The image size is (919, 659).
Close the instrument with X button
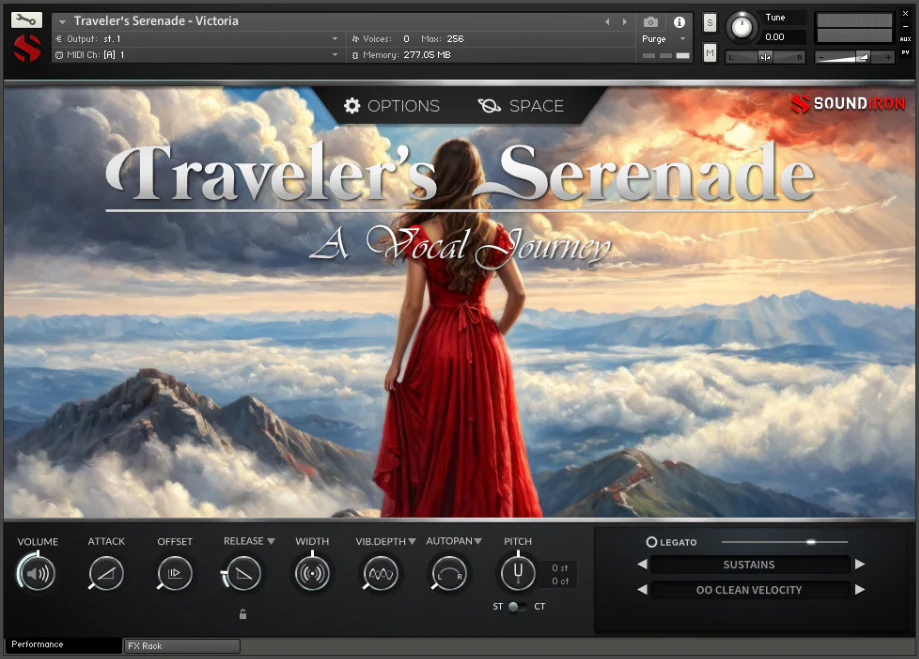coord(906,13)
